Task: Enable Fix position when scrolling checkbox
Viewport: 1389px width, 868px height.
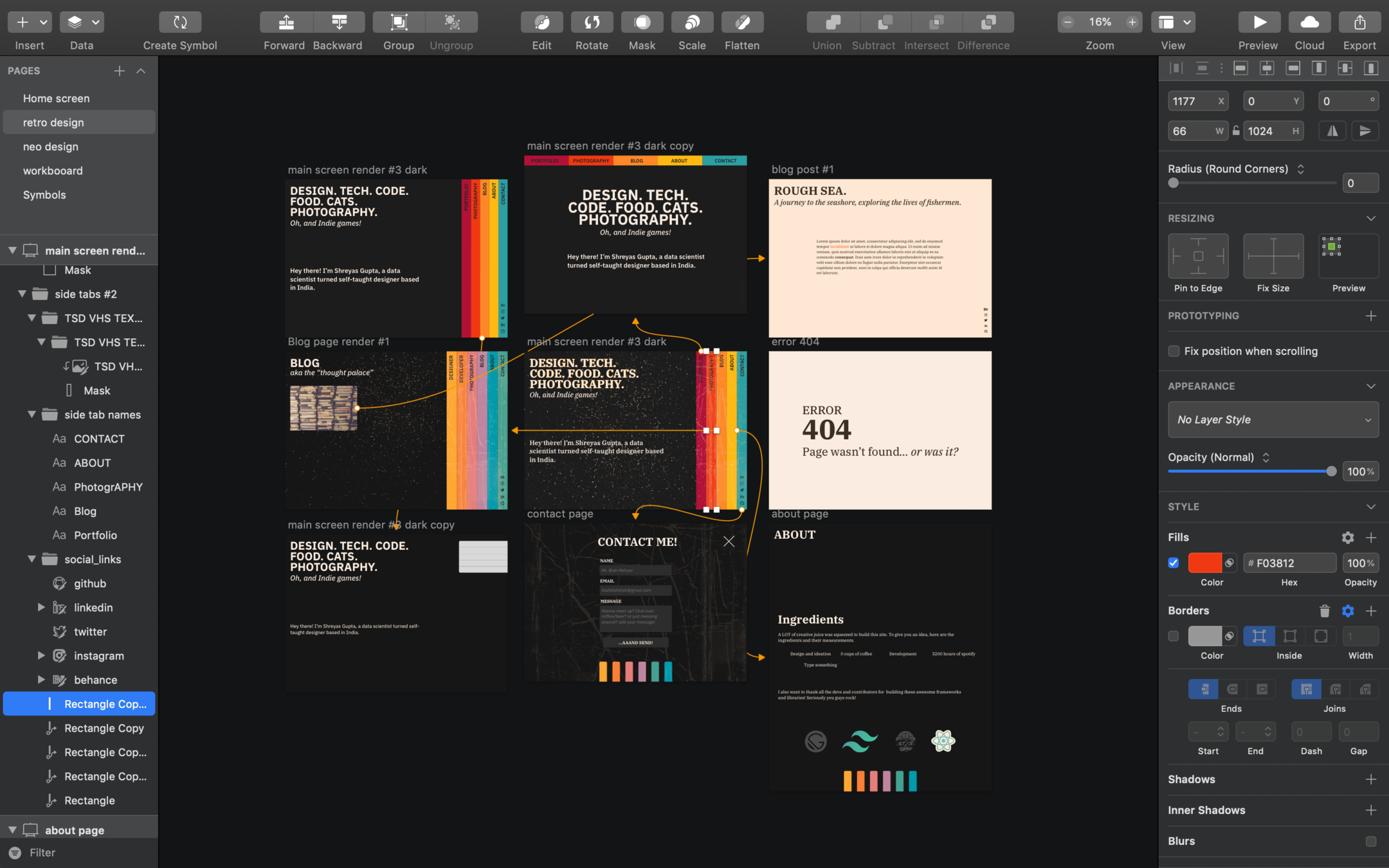Action: [x=1174, y=351]
